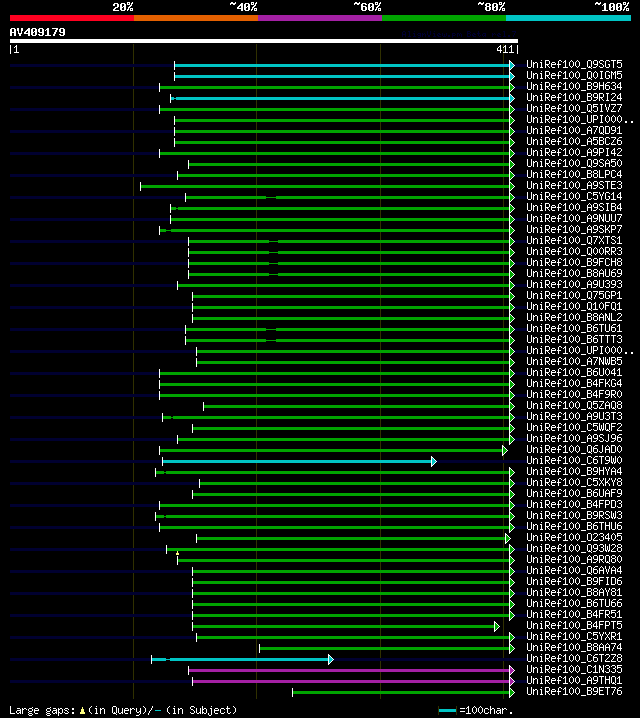Click the cyan alignment bar of UniRef100_C6T9W0
Image resolution: width=640 pixels, height=718 pixels.
point(297,462)
